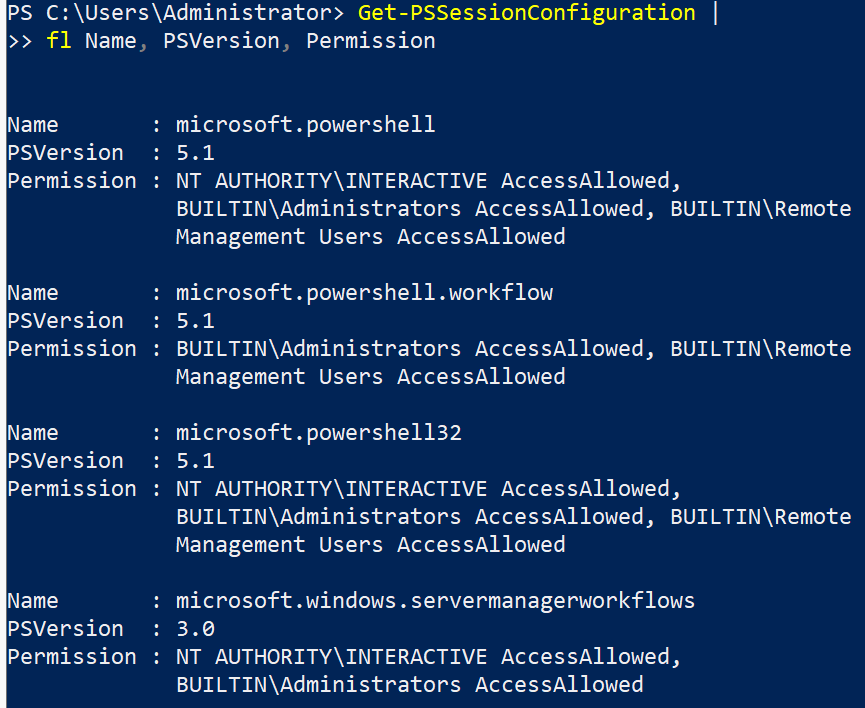Click the PSVersion label below microsoft.powershell32

pos(66,461)
